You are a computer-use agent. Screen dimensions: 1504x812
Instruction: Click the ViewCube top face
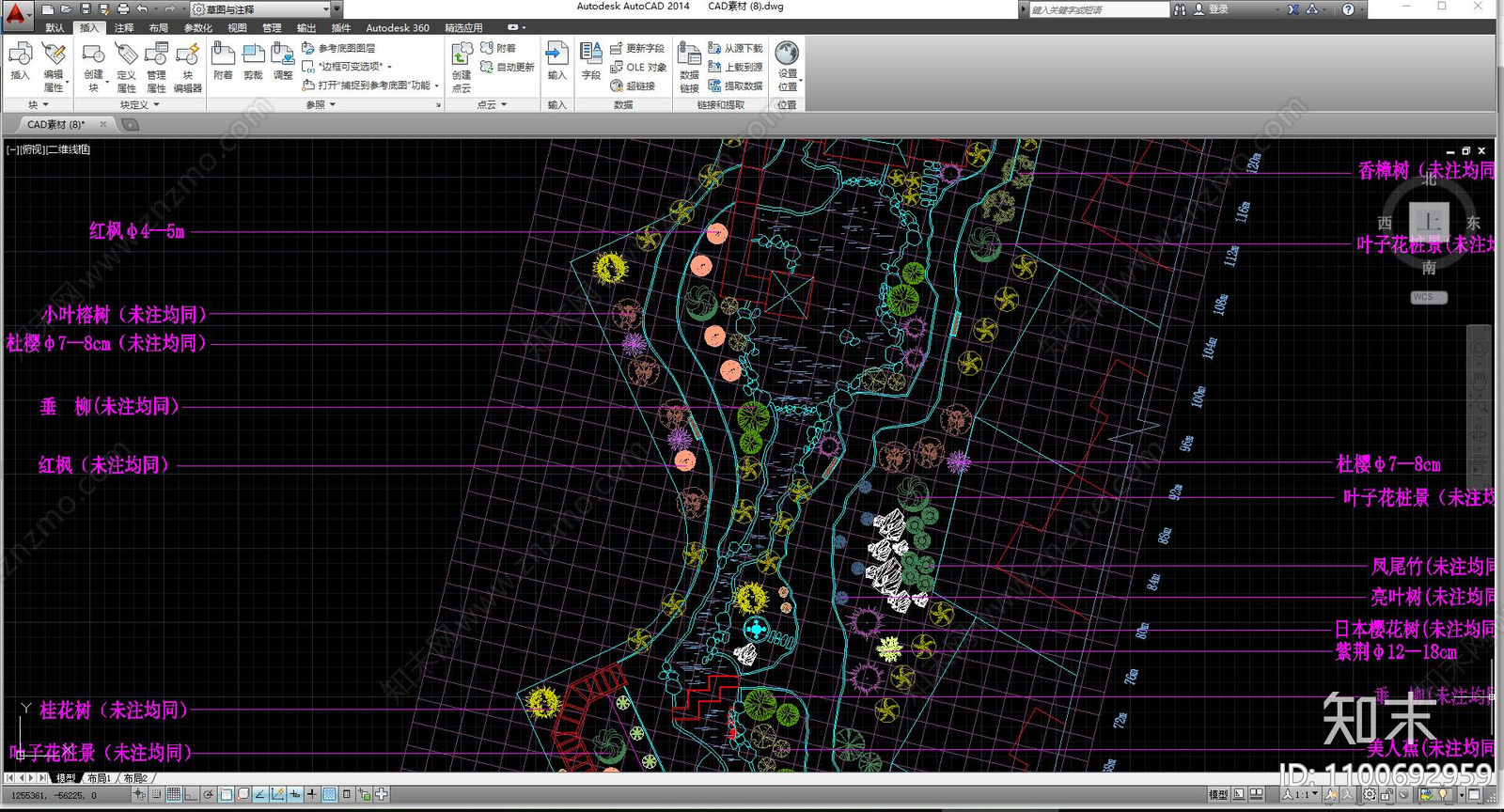(x=1429, y=222)
